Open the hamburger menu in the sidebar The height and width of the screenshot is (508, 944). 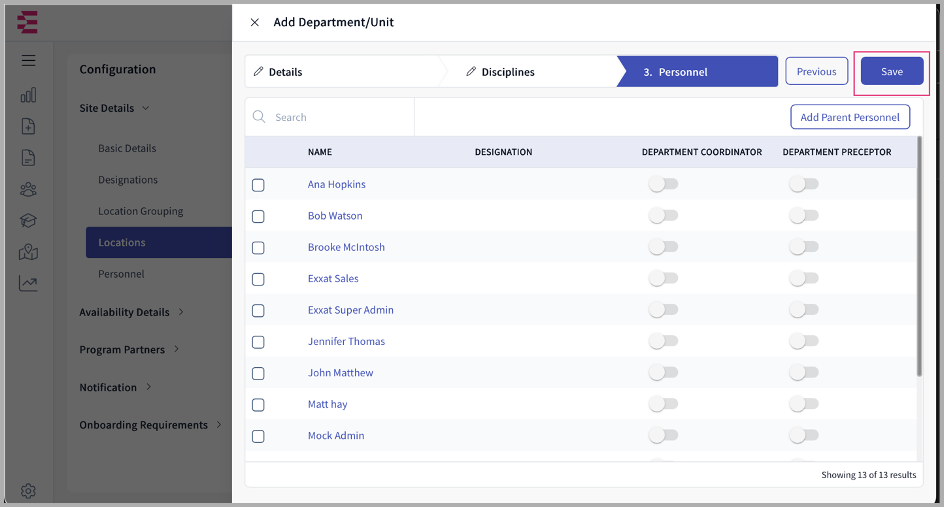[28, 60]
